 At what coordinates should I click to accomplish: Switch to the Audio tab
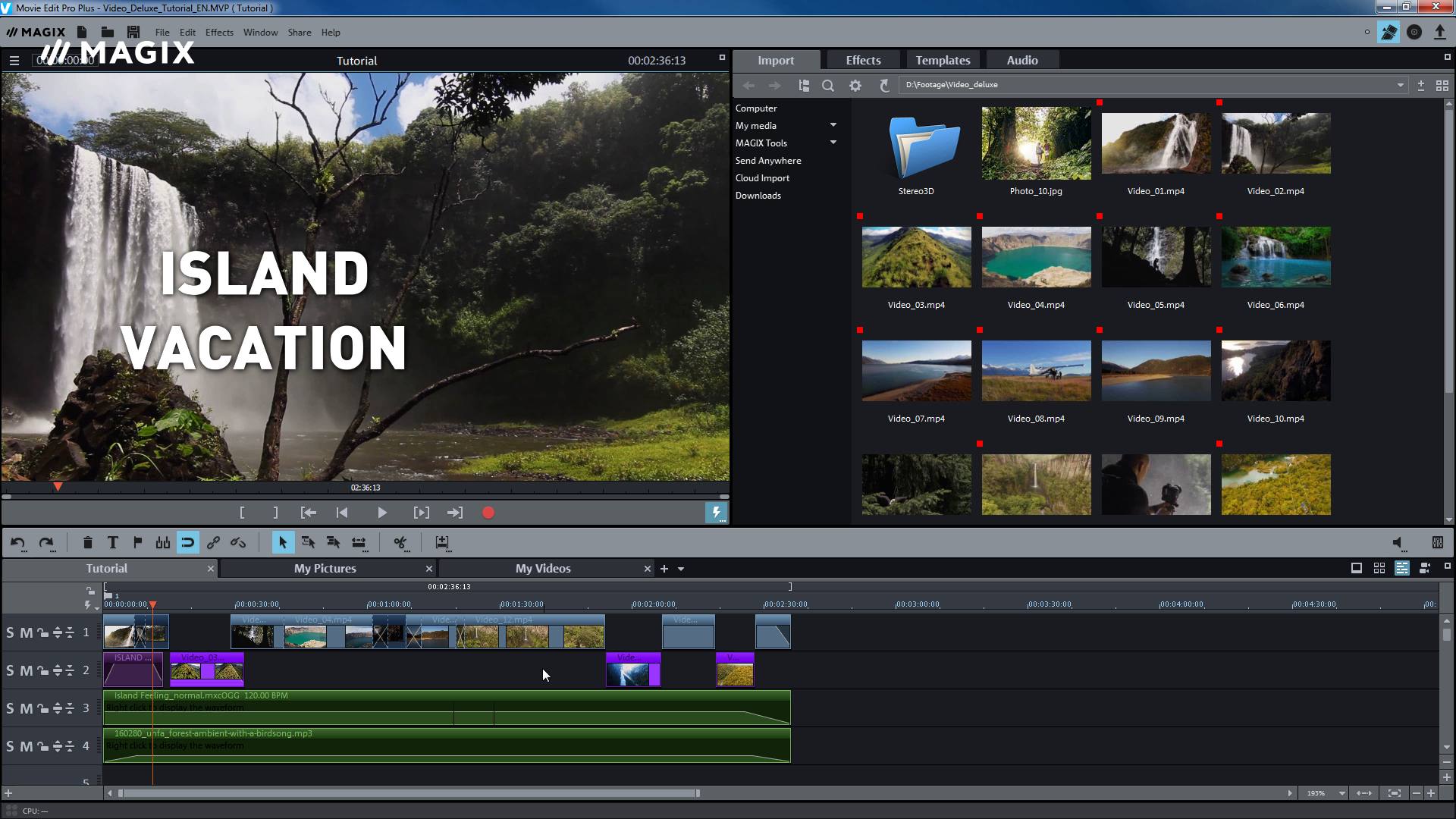(x=1022, y=60)
